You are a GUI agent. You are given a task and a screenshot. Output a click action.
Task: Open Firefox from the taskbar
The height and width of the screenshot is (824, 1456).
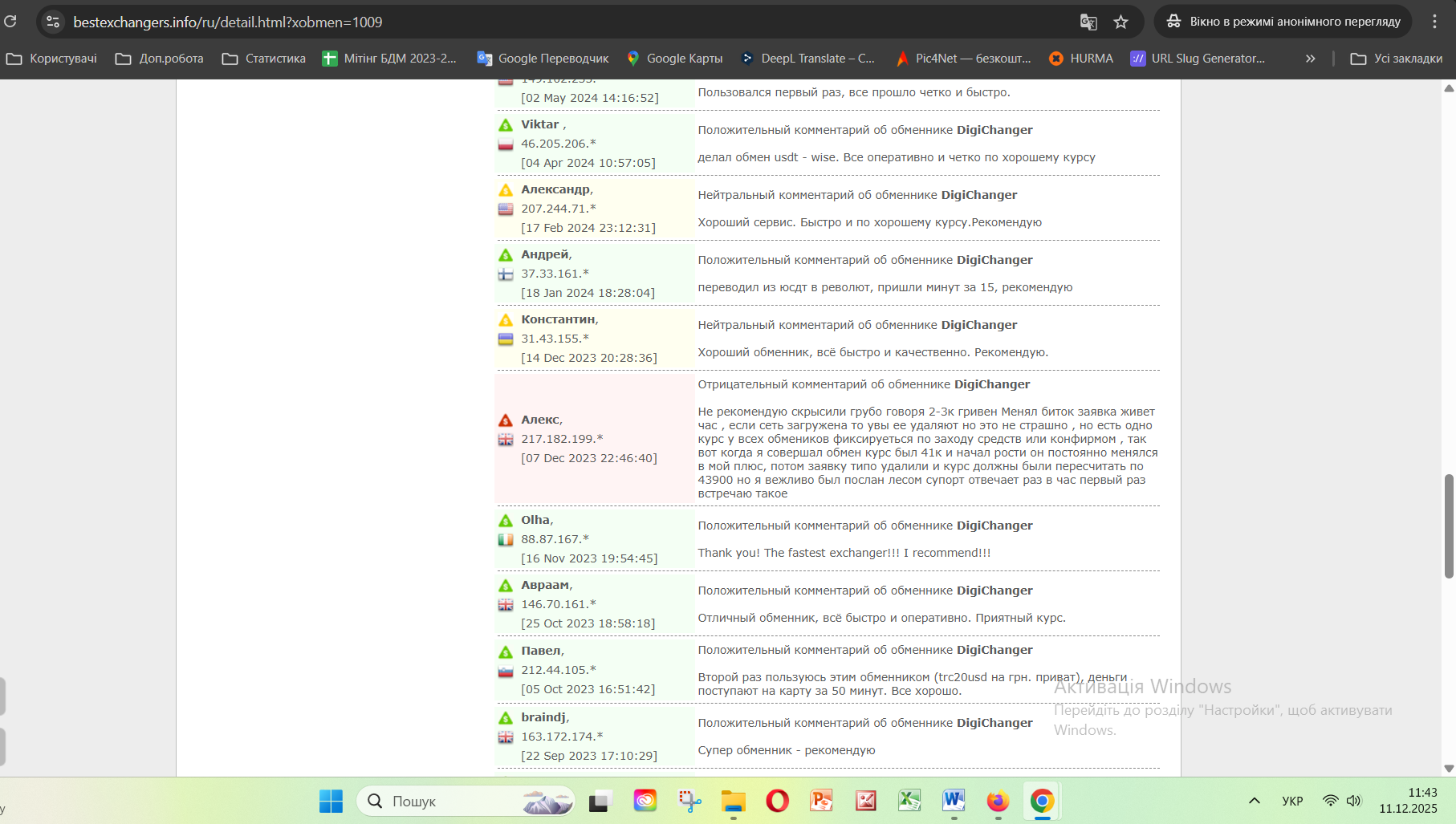(x=998, y=801)
